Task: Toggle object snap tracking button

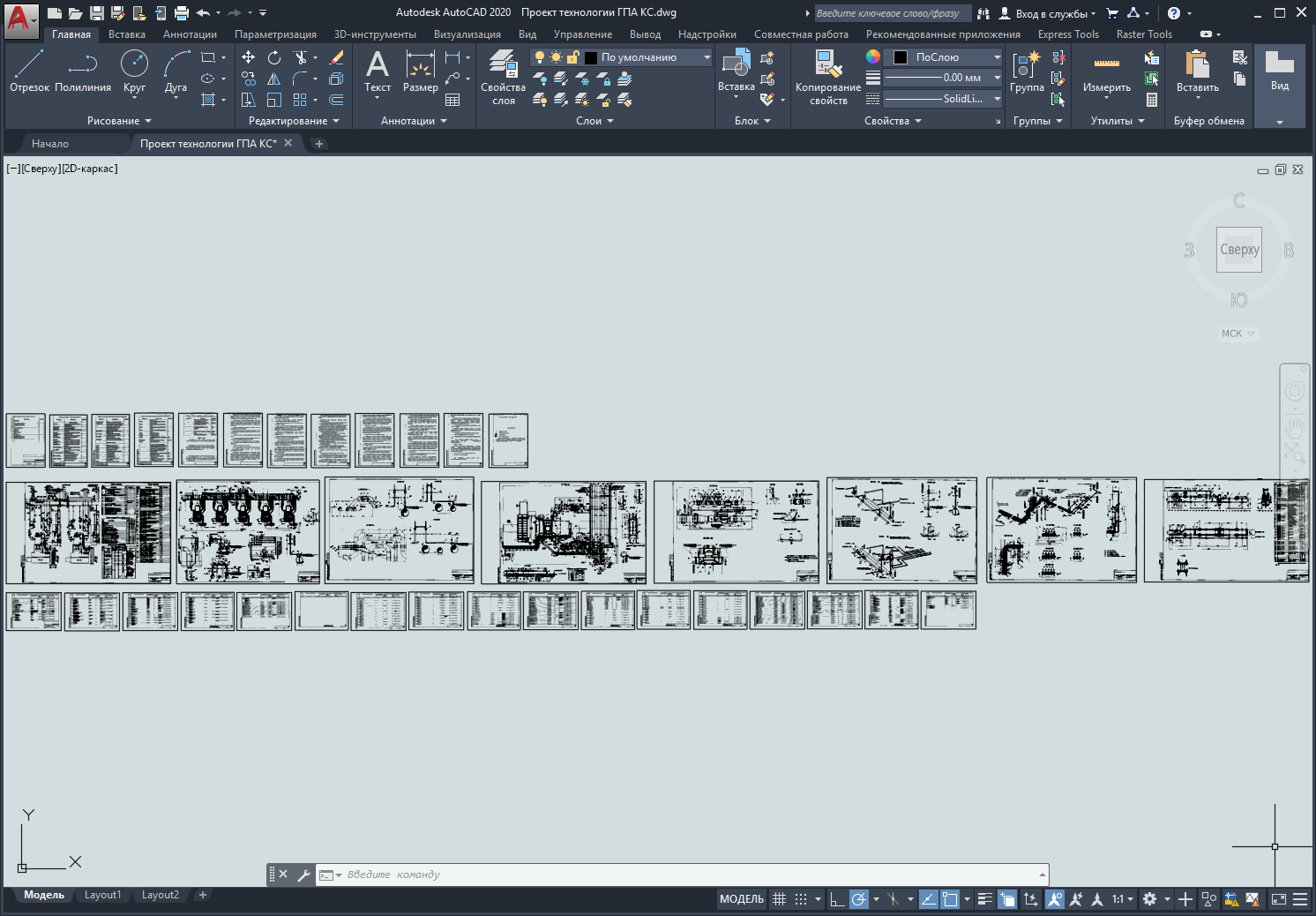Action: click(x=929, y=899)
